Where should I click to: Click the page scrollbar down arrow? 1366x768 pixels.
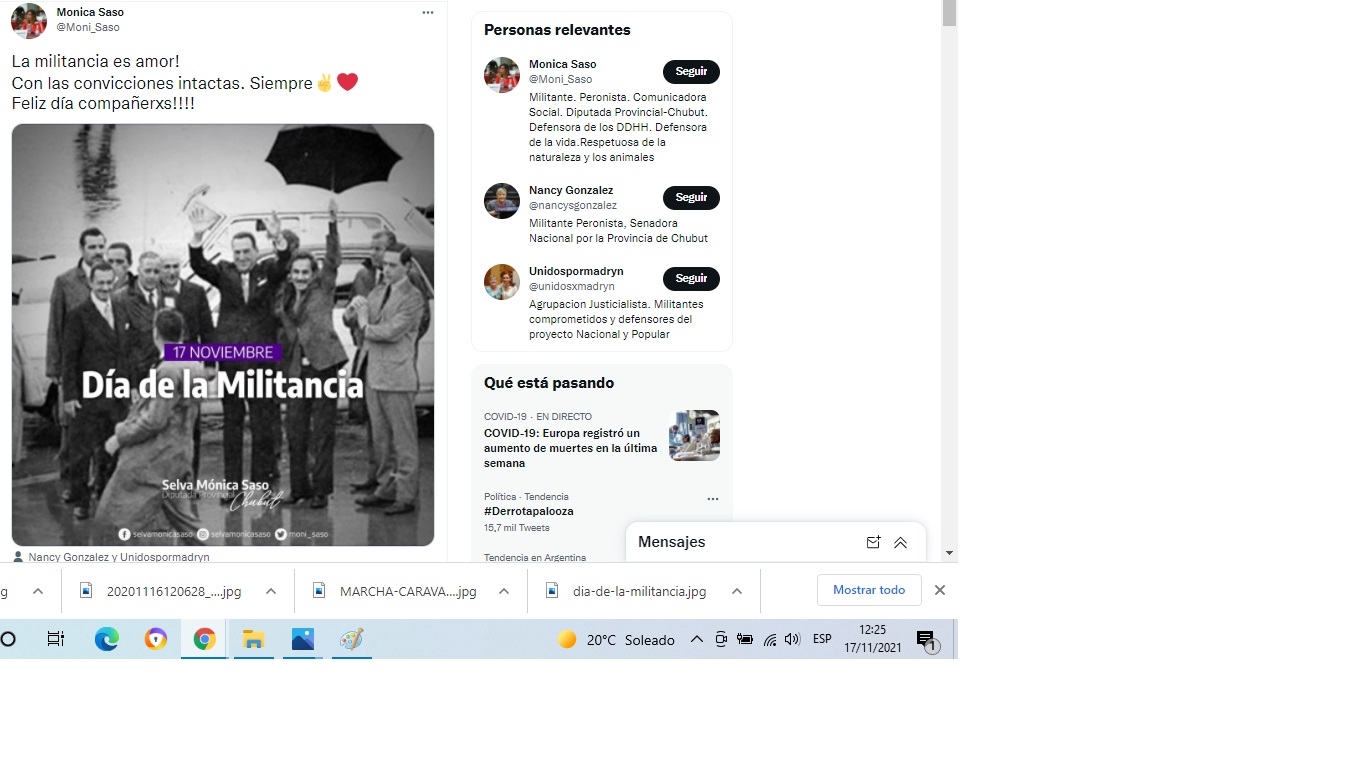coord(949,552)
